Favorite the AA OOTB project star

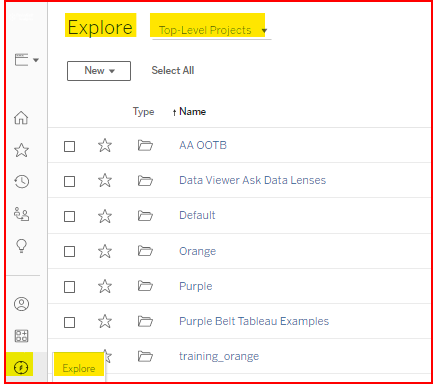tap(105, 145)
